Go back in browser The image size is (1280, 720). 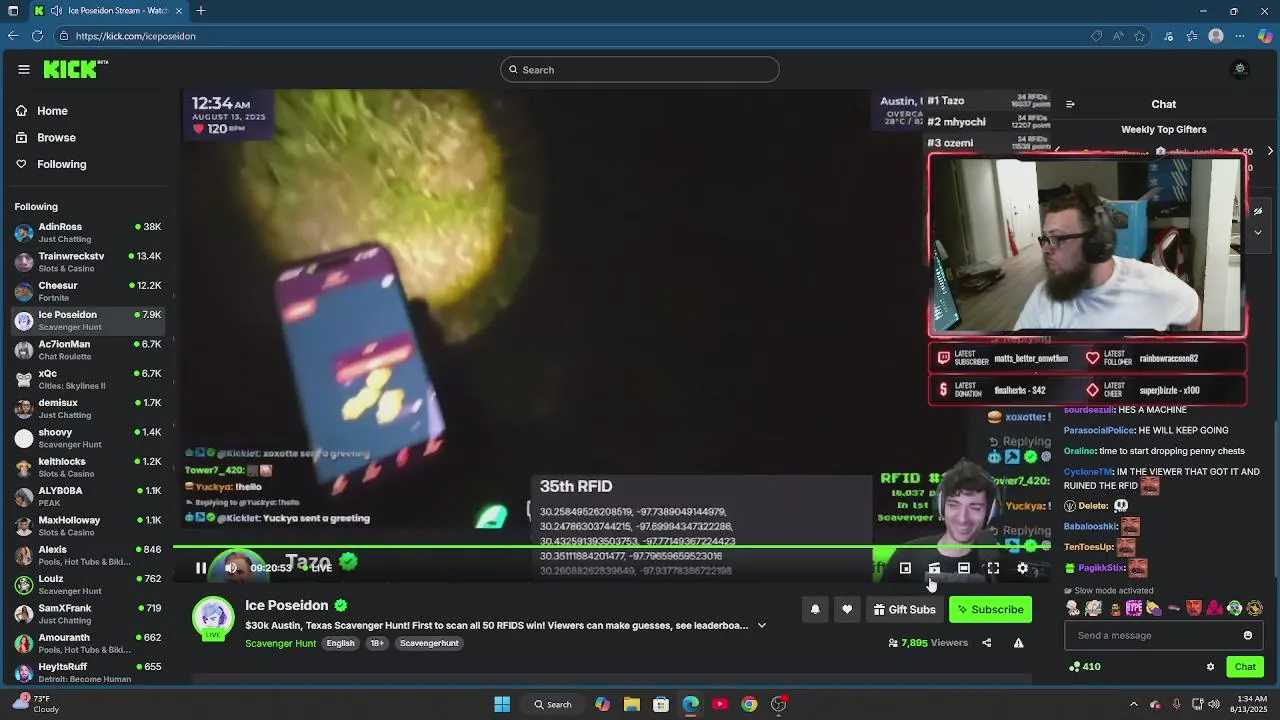(13, 36)
